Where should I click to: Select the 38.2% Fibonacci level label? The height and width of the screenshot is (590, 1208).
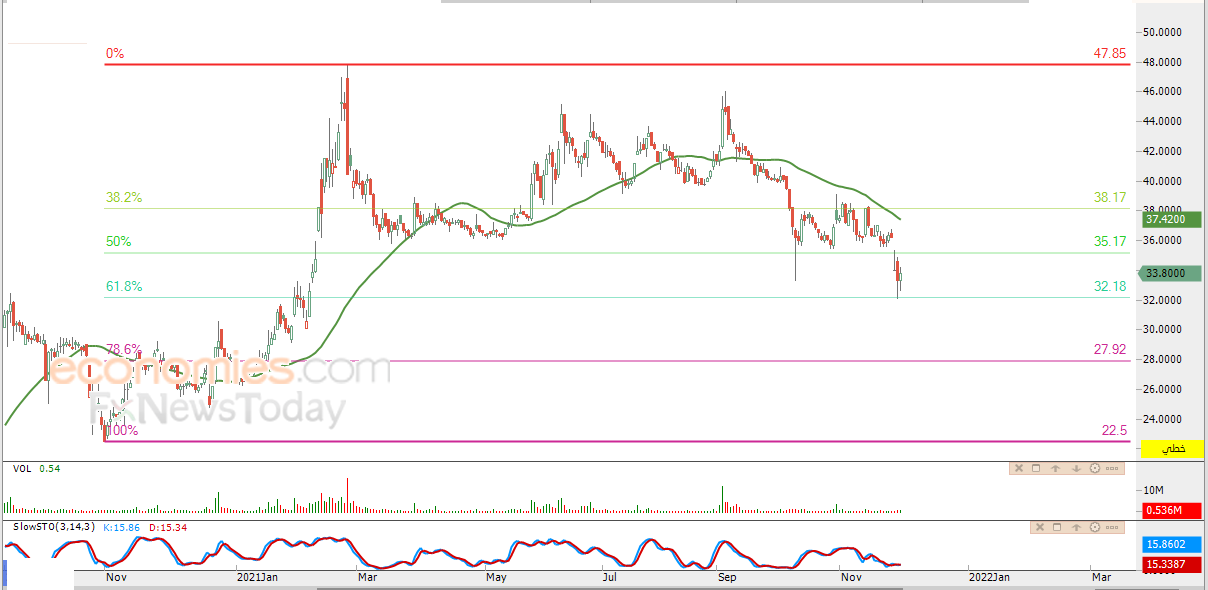(124, 198)
